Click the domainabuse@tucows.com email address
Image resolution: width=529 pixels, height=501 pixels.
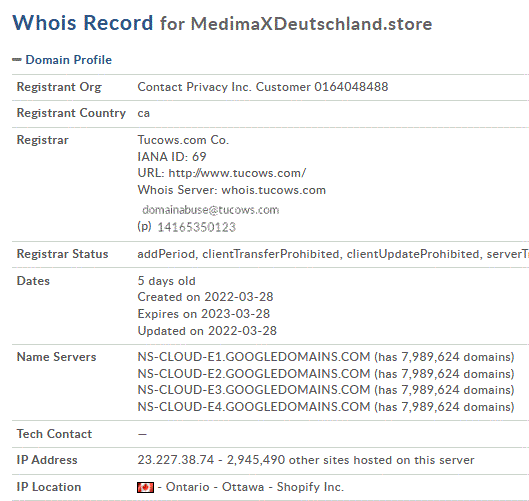[211, 210]
